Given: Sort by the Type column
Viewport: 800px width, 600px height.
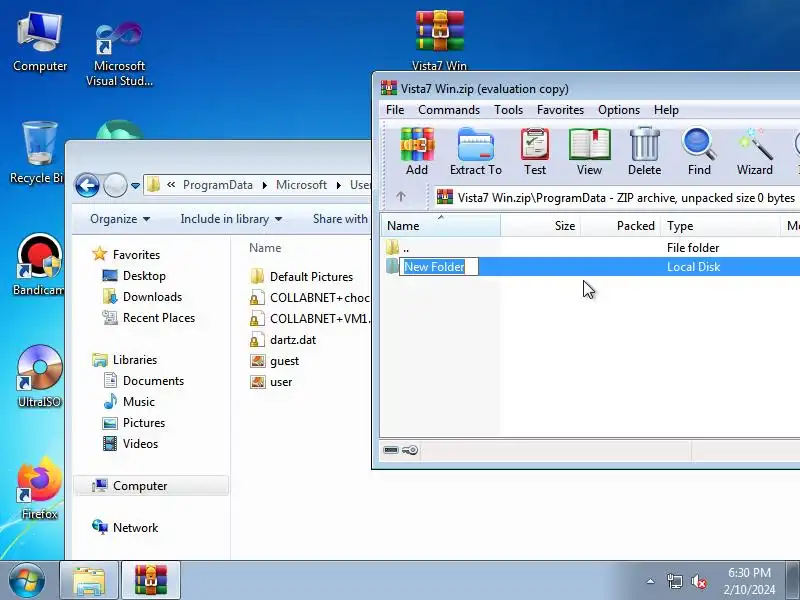Looking at the screenshot, I should [720, 226].
